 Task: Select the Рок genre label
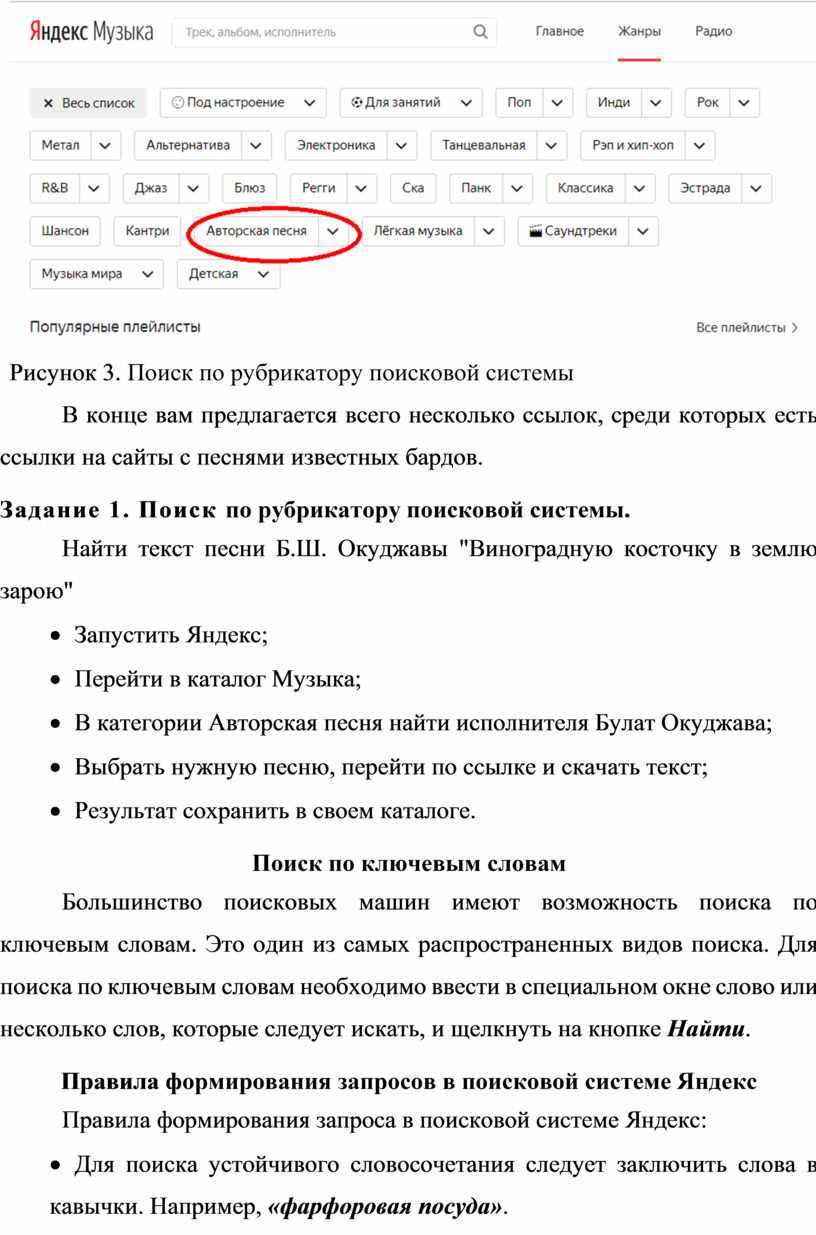point(708,103)
